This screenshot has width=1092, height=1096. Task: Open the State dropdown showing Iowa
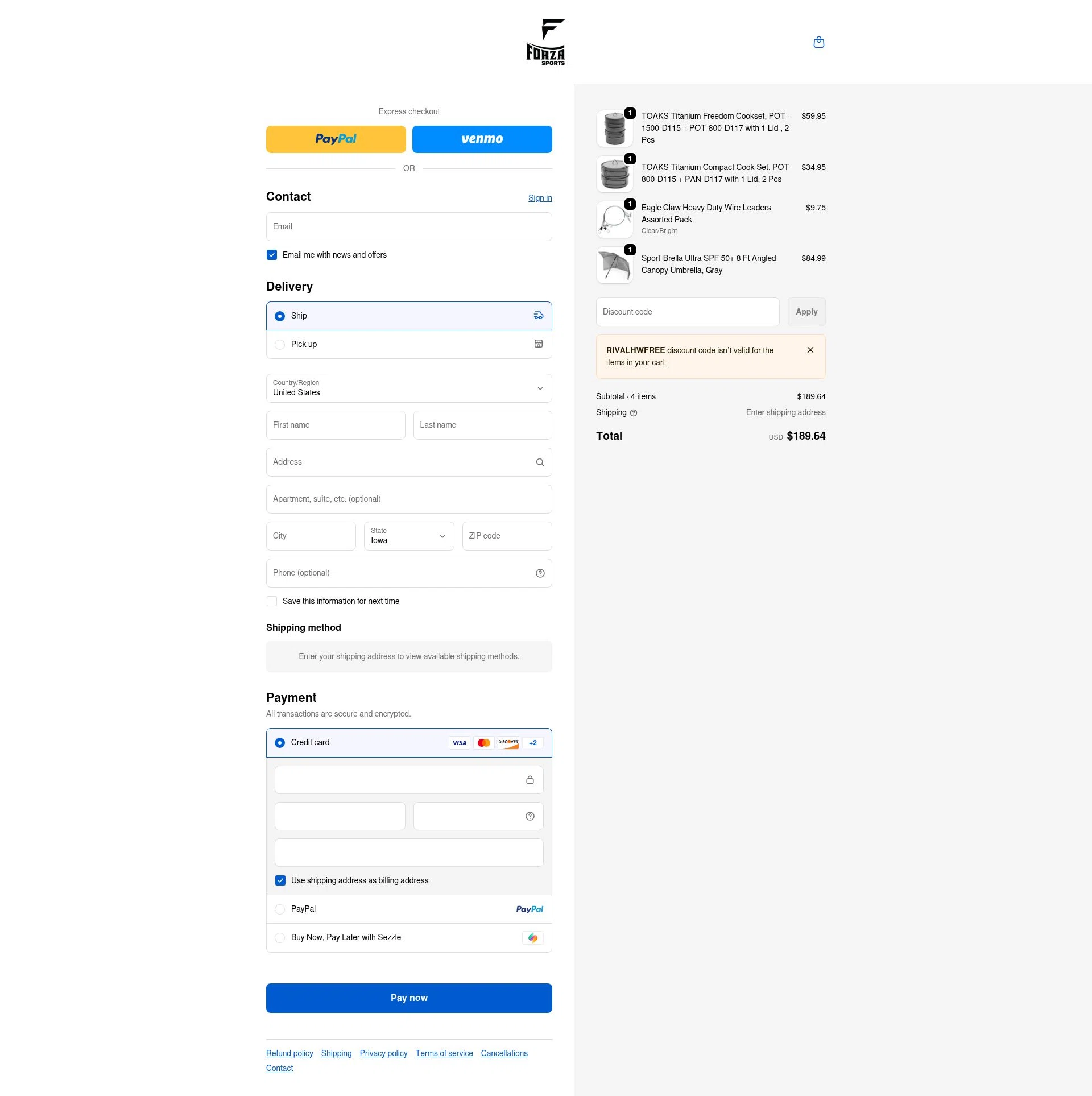pyautogui.click(x=408, y=536)
